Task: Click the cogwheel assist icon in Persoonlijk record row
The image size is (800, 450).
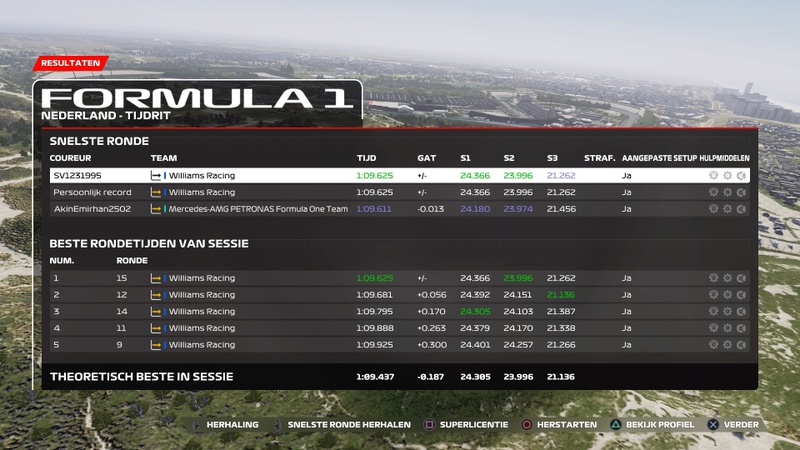Action: [x=728, y=192]
